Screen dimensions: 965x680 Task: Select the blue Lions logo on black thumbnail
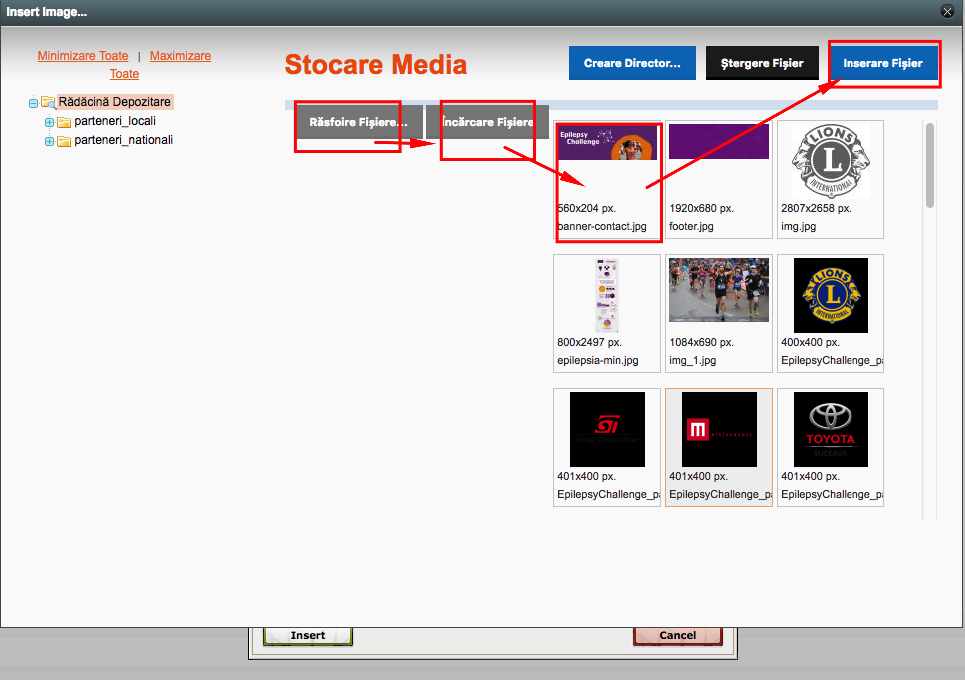831,295
